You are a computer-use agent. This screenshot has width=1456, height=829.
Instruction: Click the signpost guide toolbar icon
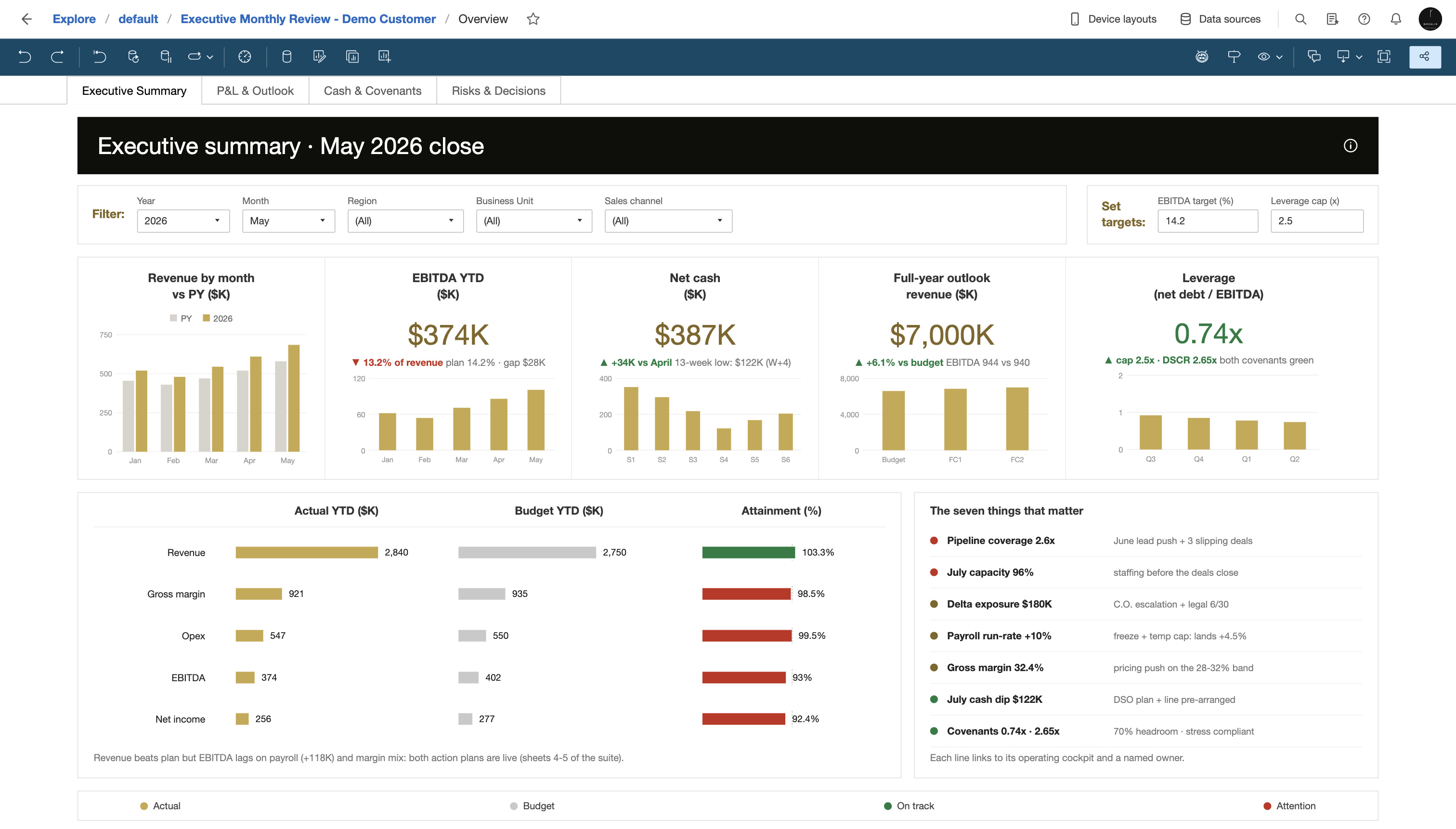click(x=1234, y=56)
